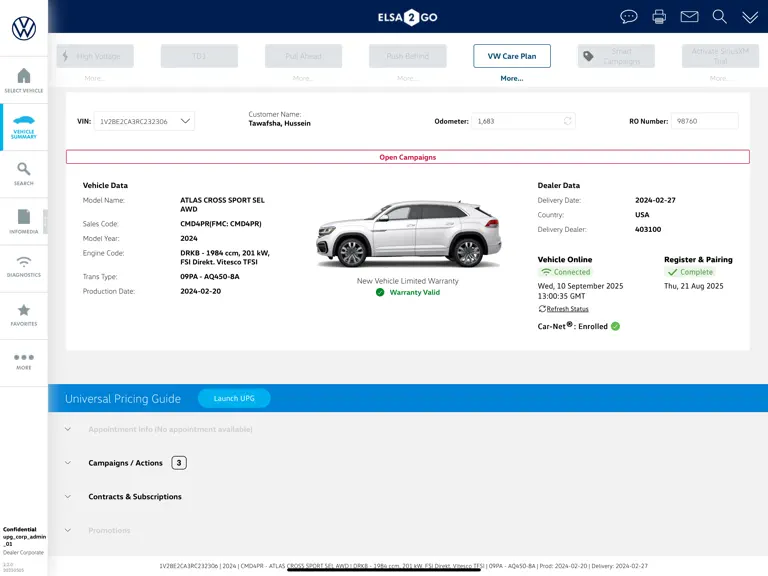Open Vehicle Summary car icon
Viewport: 768px width, 576px height.
coord(24,120)
